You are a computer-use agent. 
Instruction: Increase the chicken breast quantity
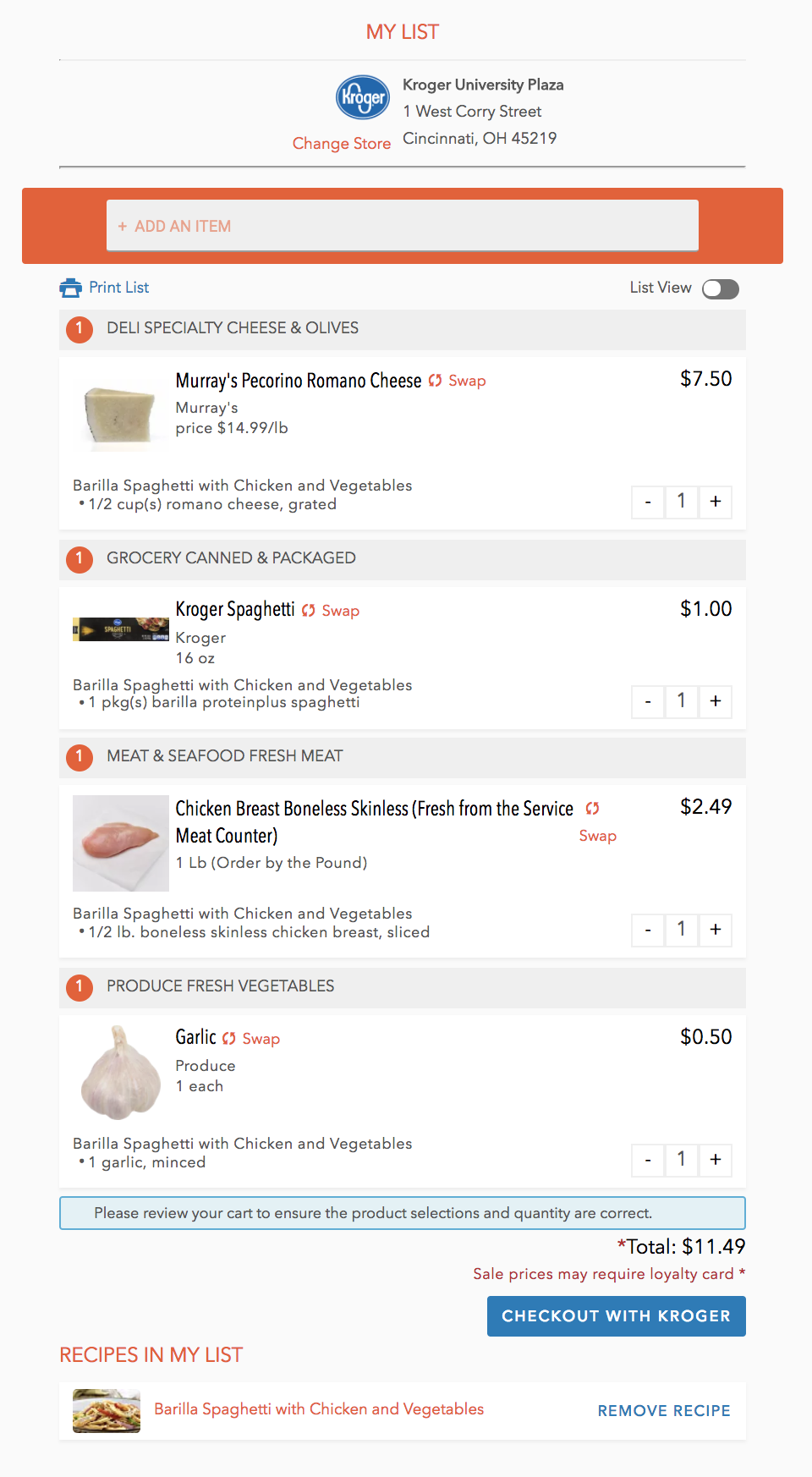pos(715,930)
